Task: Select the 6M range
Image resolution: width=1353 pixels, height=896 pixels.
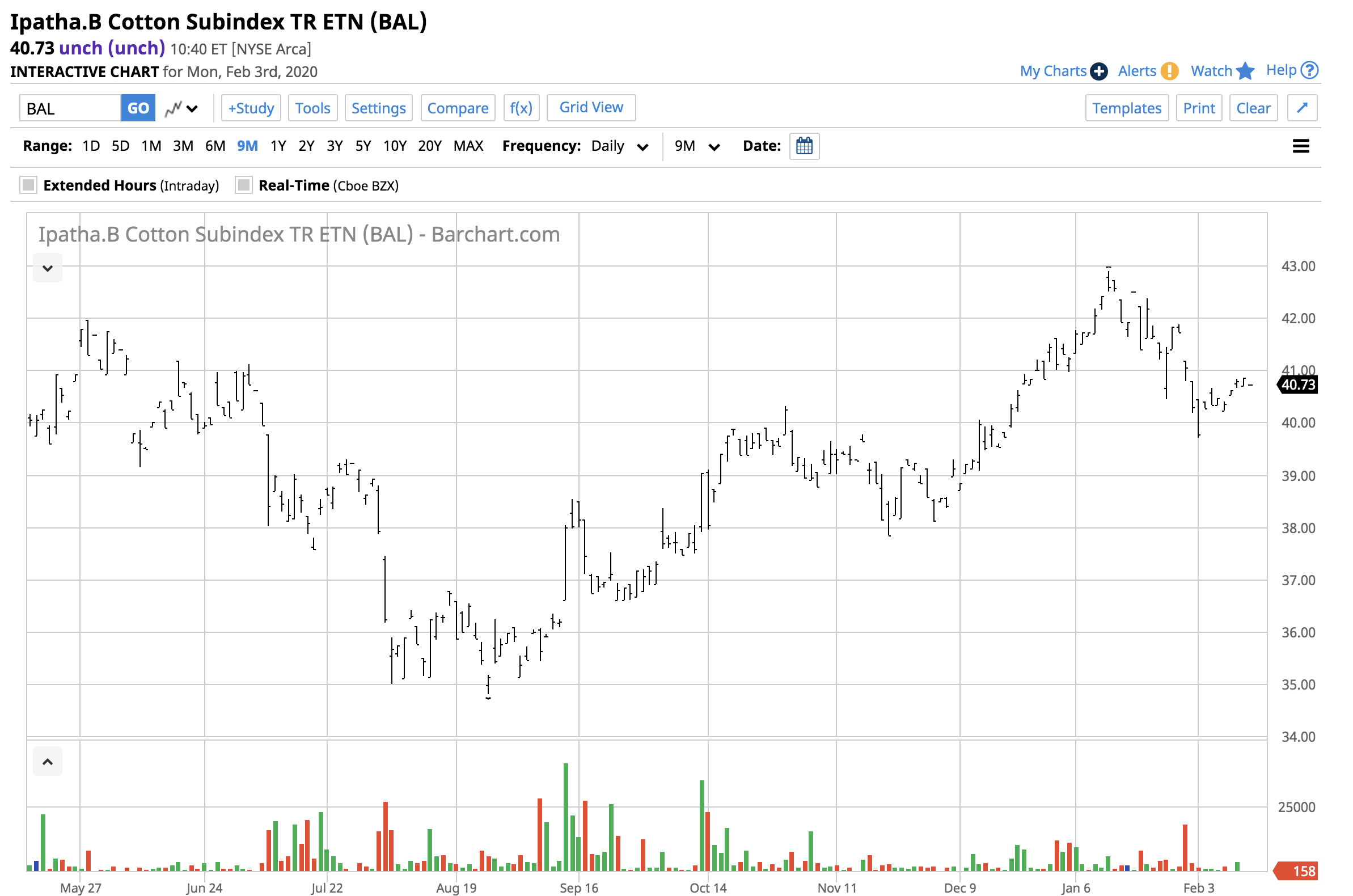Action: point(215,146)
